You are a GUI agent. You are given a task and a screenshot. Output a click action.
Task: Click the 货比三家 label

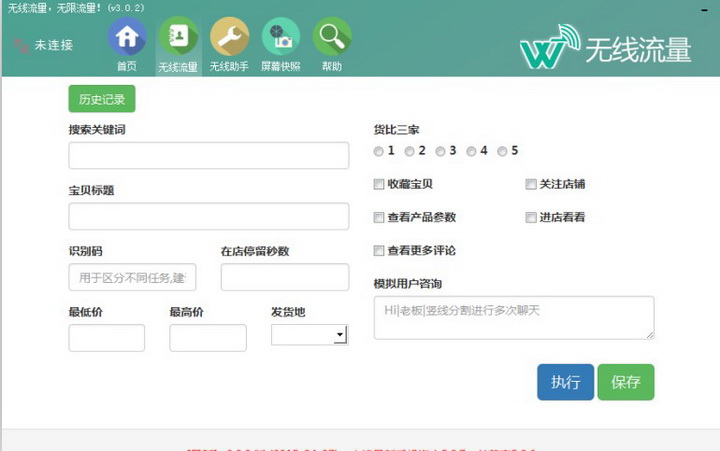tap(396, 130)
